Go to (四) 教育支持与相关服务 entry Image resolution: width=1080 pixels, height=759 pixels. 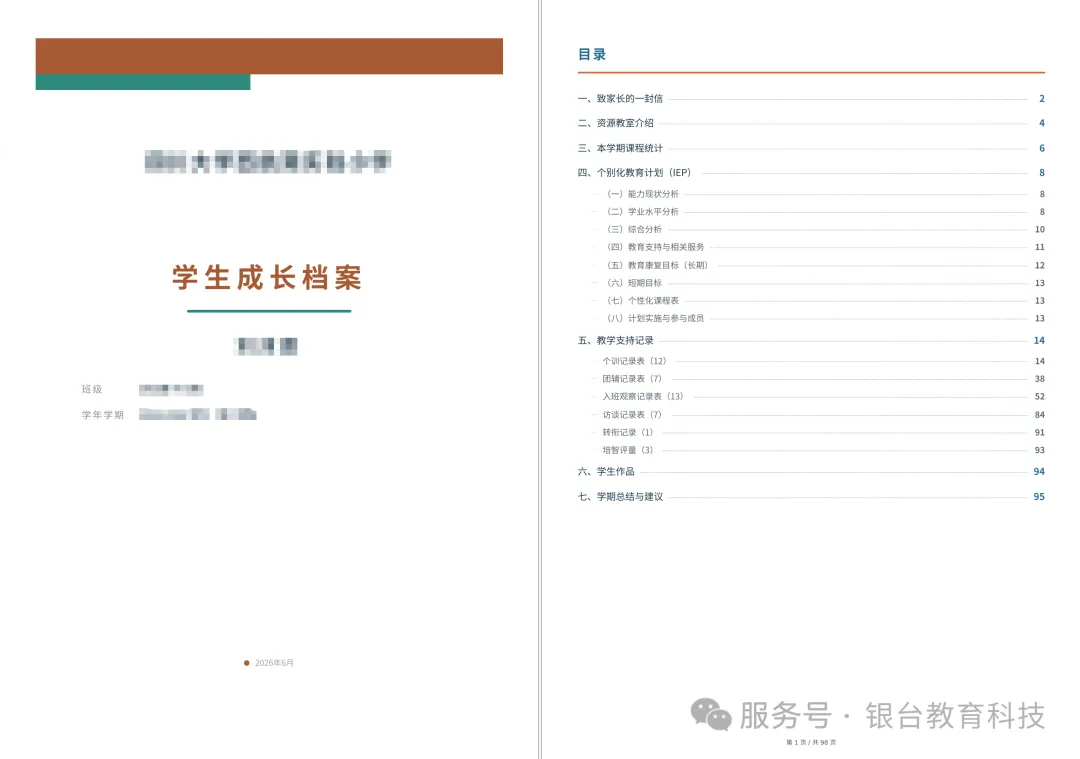[x=655, y=247]
